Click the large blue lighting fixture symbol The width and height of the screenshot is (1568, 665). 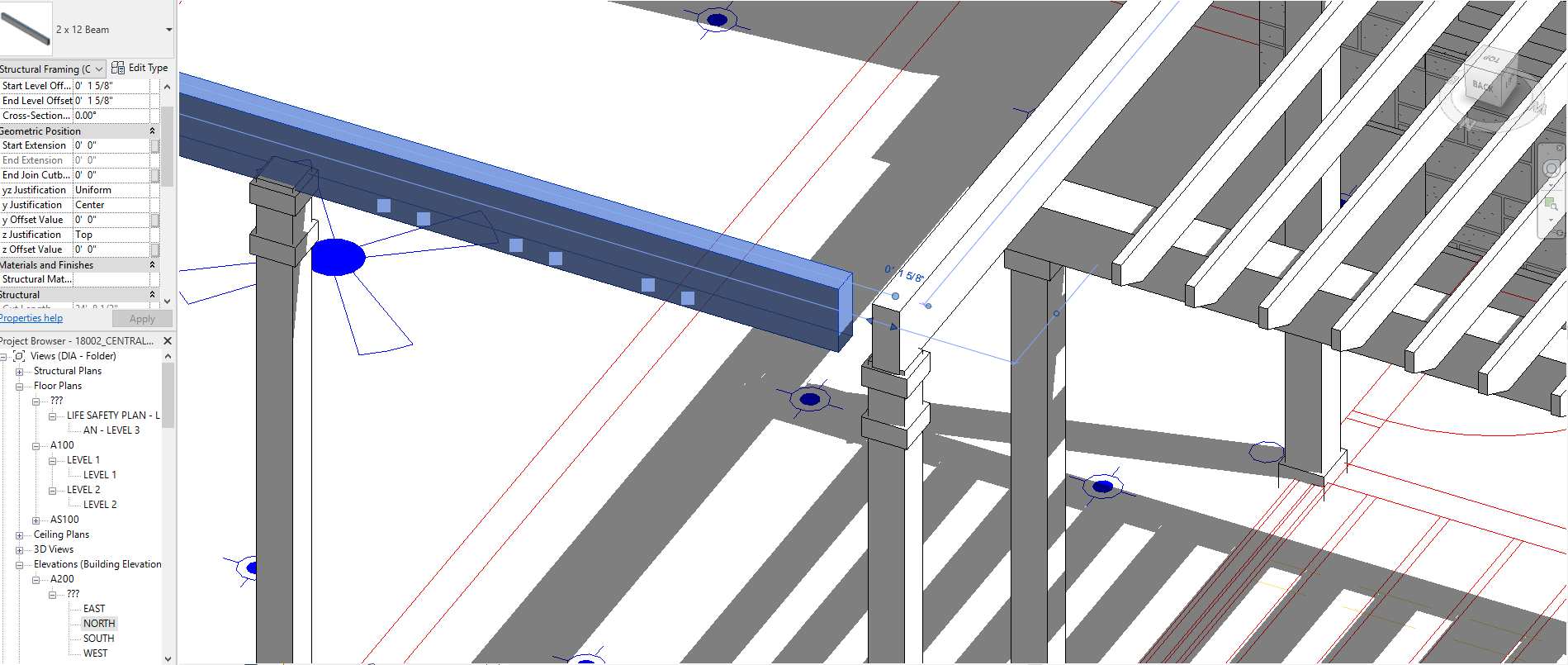pos(338,257)
